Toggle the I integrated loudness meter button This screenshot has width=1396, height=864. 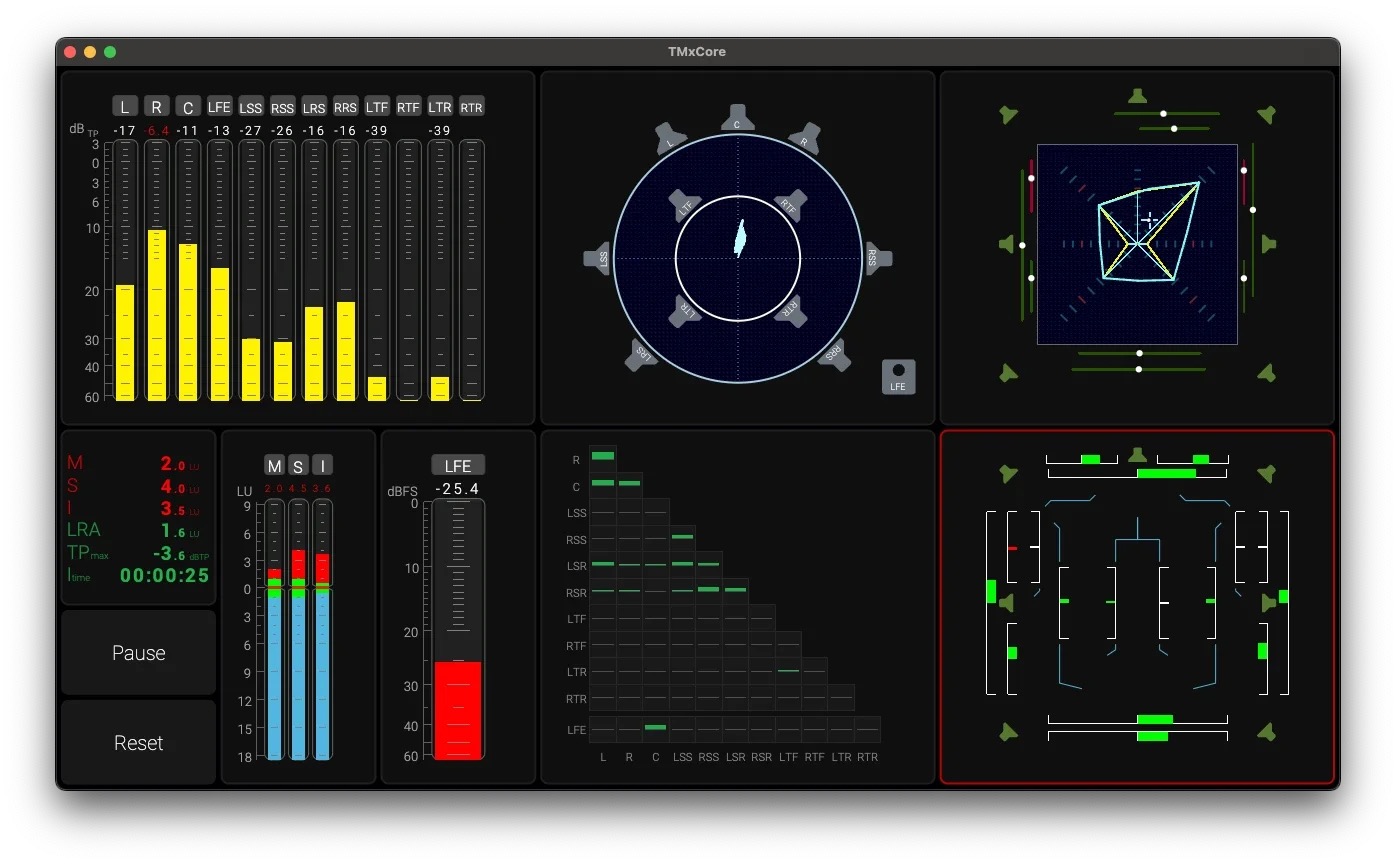pyautogui.click(x=322, y=465)
